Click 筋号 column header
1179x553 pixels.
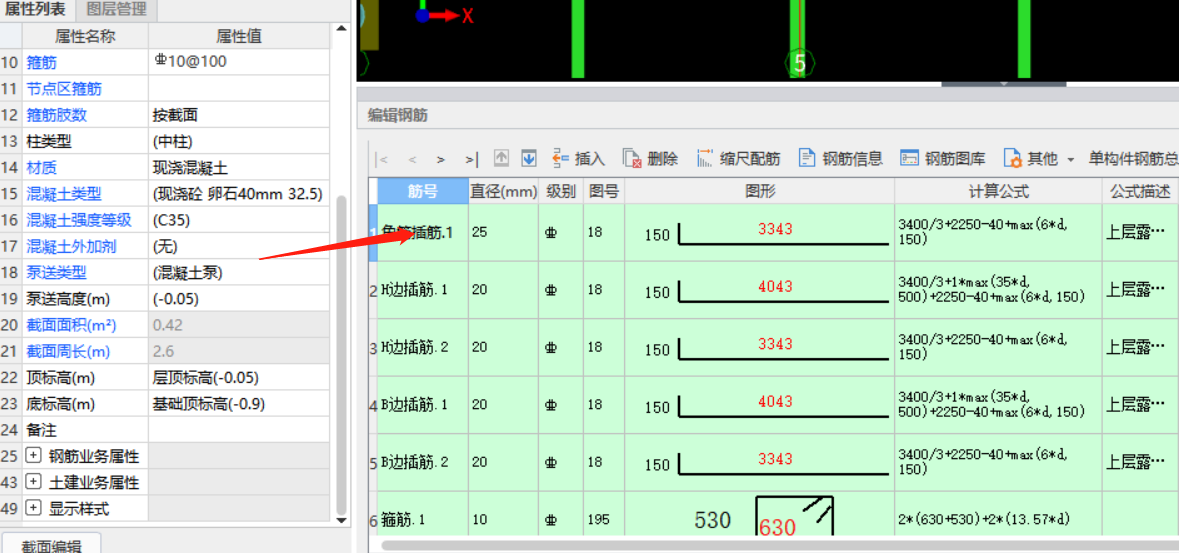click(x=423, y=191)
